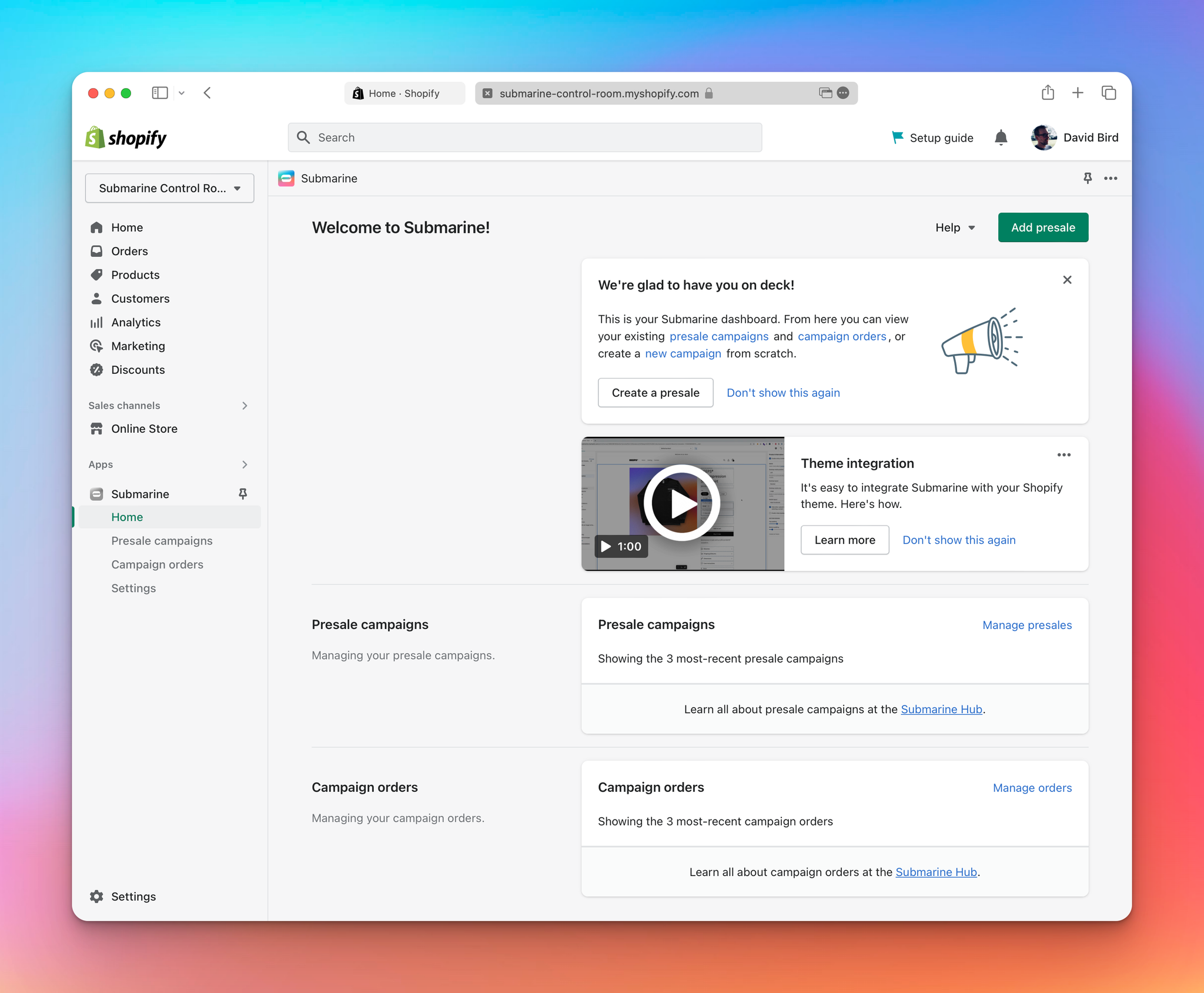The width and height of the screenshot is (1204, 993).
Task: Expand the Apps section chevron
Action: (245, 464)
